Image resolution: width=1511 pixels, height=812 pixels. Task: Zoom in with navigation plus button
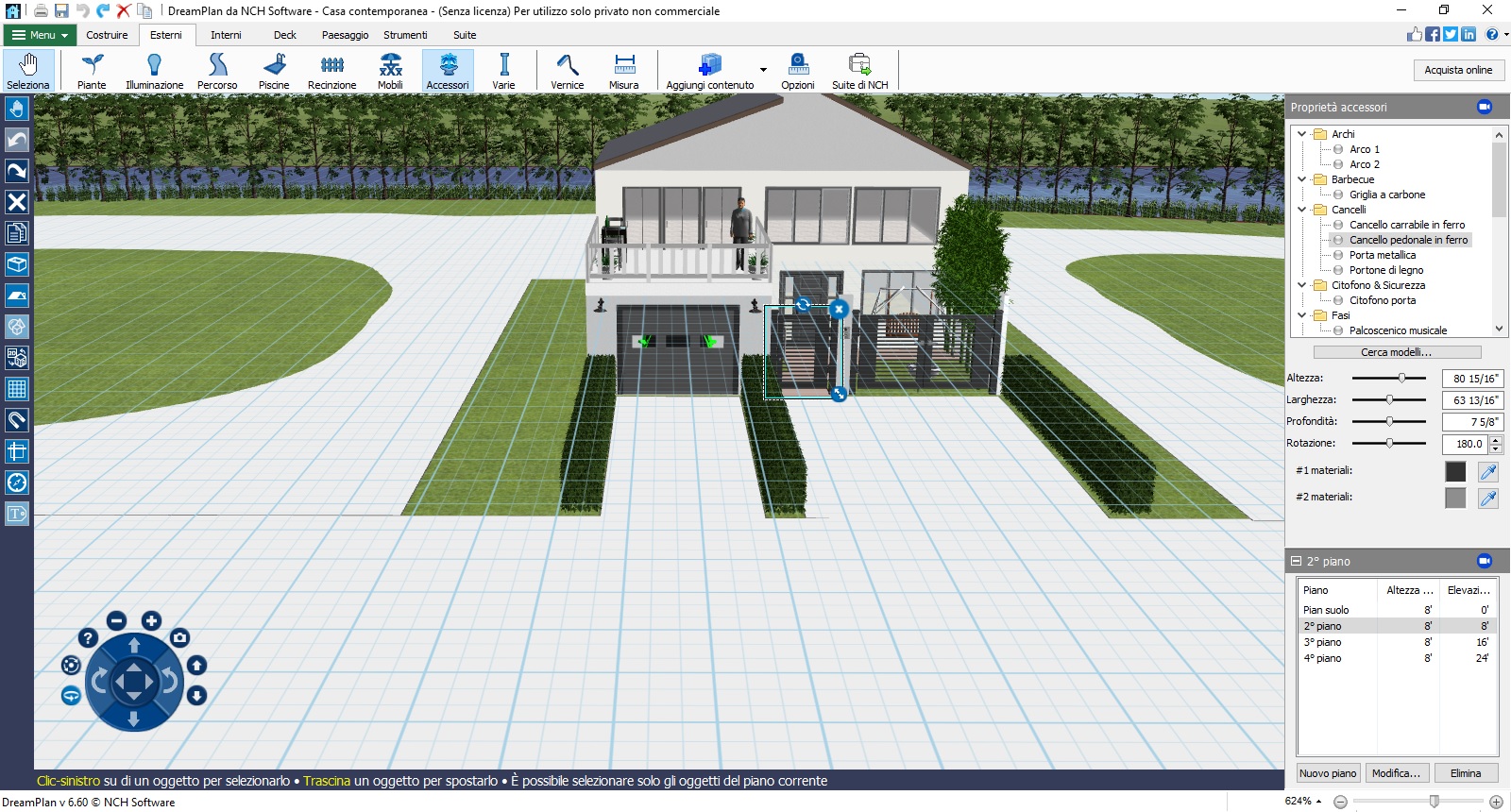151,620
